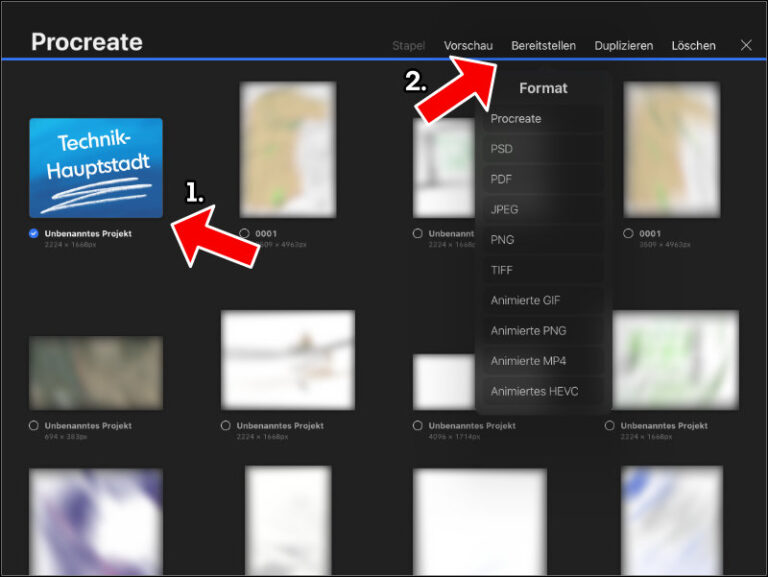Image resolution: width=768 pixels, height=577 pixels.
Task: Choose Procreate format in Format menu
Action: 543,119
